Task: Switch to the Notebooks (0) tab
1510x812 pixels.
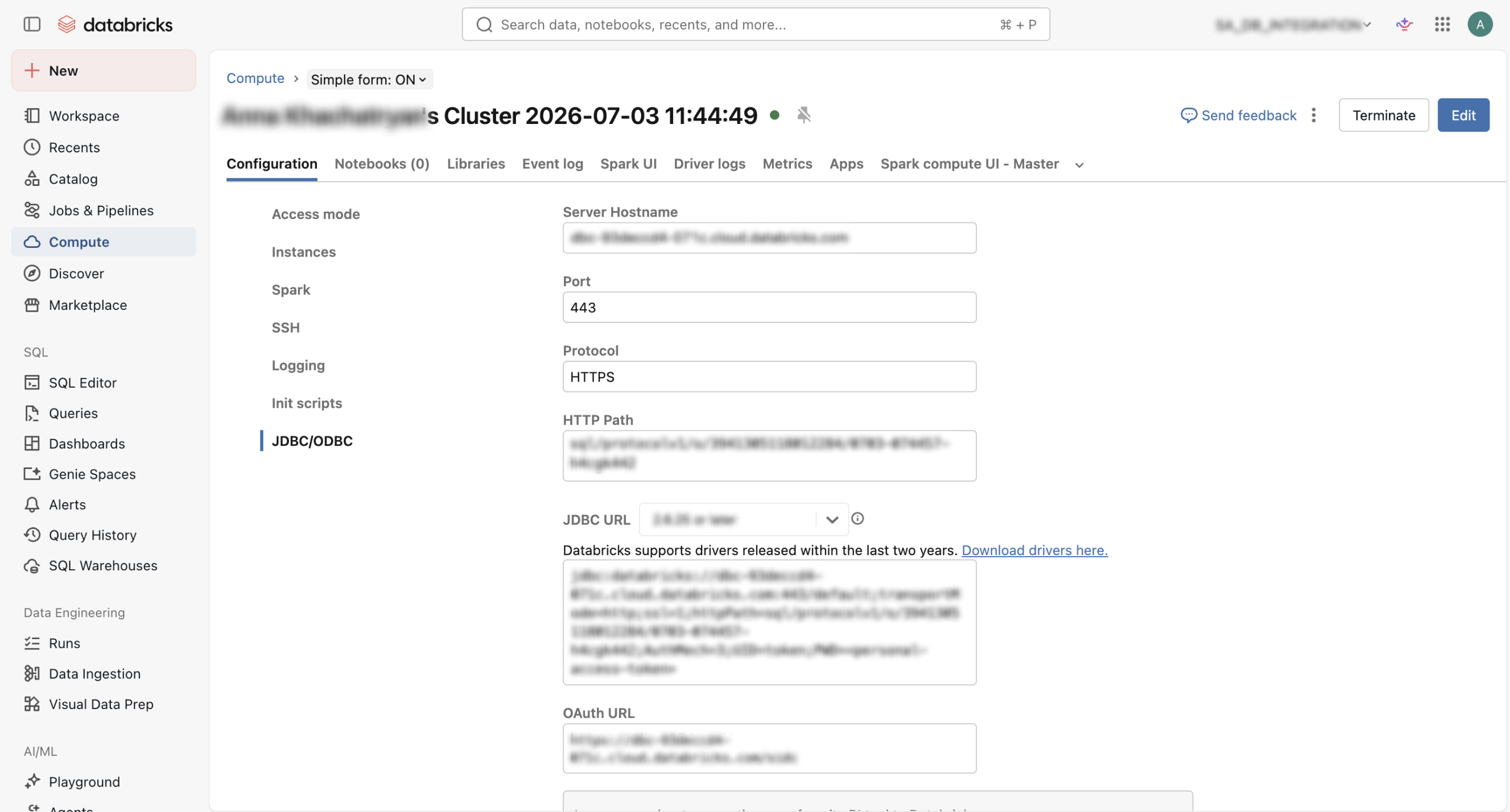Action: (382, 163)
